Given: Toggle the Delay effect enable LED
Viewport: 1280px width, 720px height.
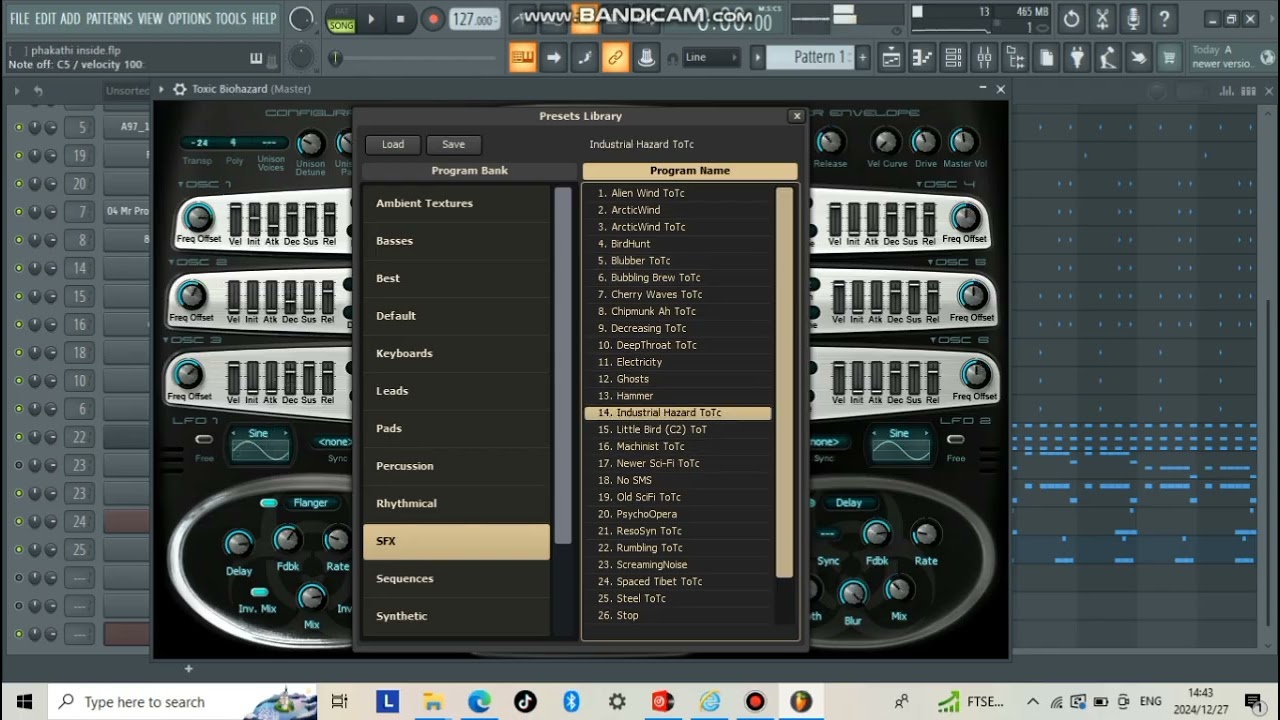Looking at the screenshot, I should (814, 503).
